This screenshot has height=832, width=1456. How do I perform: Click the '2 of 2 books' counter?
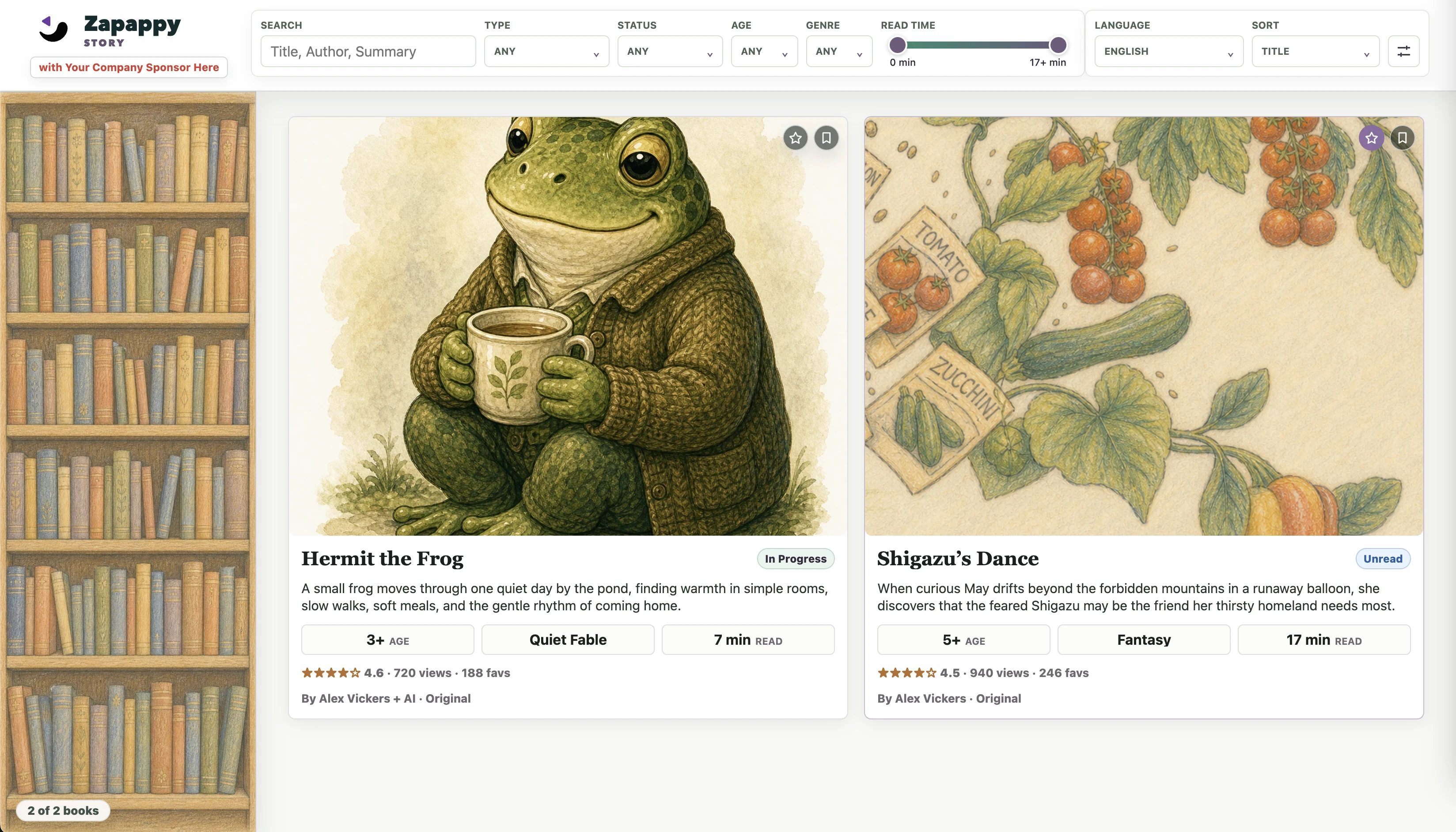pyautogui.click(x=63, y=810)
